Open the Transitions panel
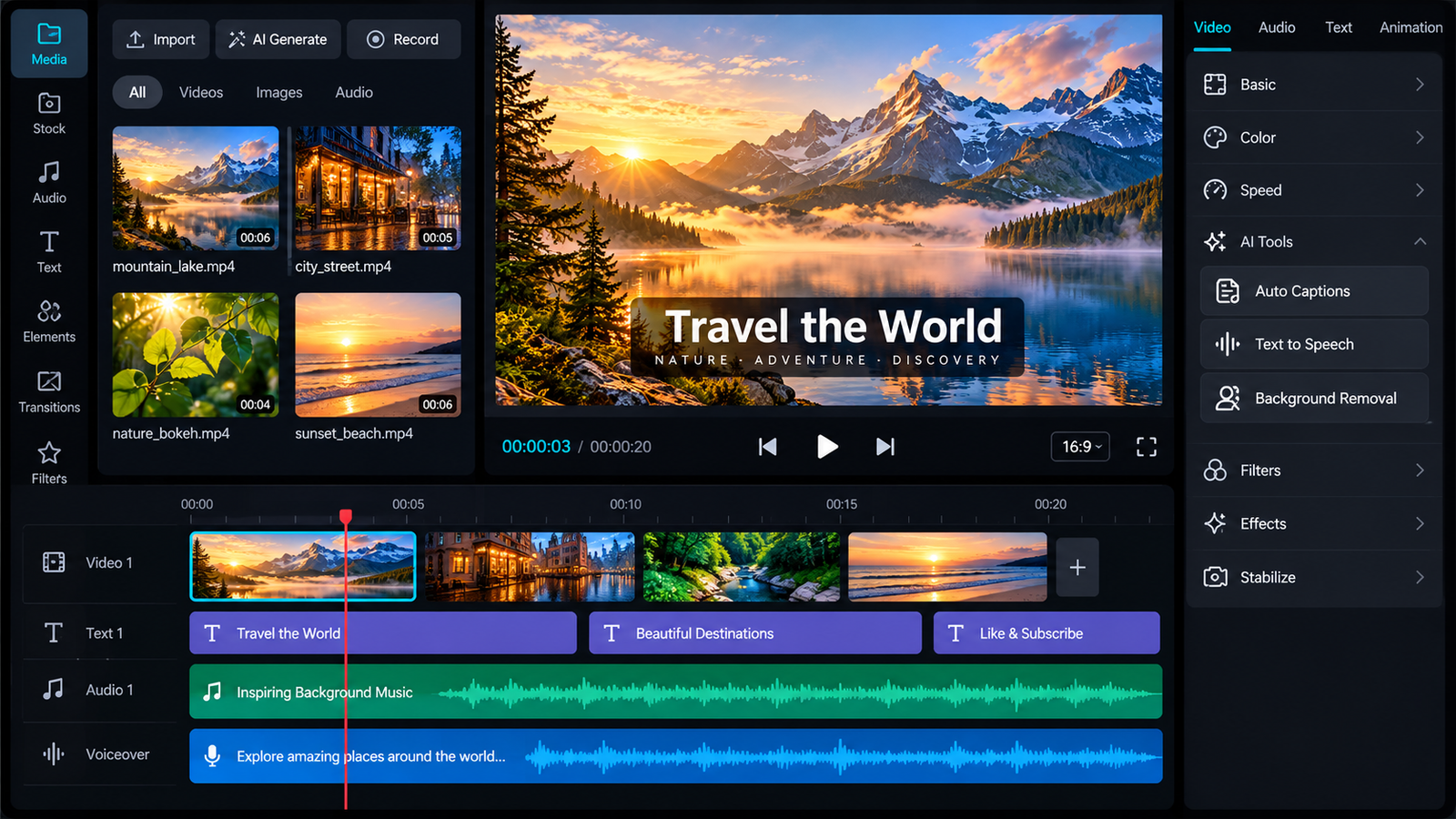This screenshot has width=1456, height=819. pyautogui.click(x=49, y=392)
